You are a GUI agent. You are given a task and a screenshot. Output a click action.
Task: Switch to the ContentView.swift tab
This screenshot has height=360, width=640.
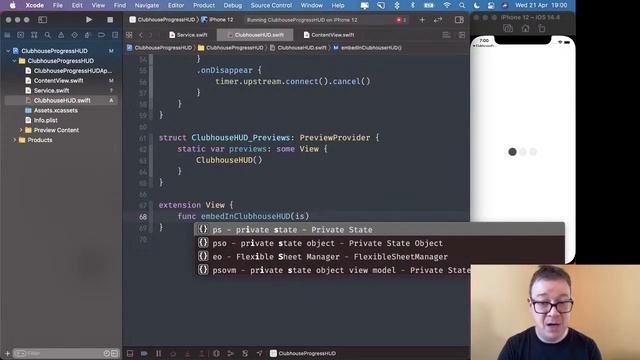329,35
